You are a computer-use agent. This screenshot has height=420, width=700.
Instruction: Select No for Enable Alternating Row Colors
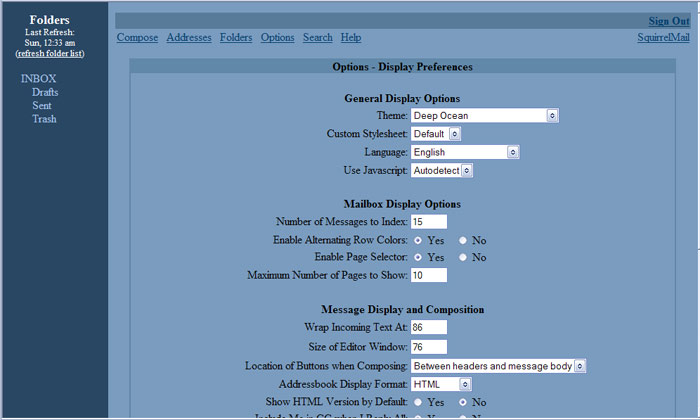coord(462,240)
